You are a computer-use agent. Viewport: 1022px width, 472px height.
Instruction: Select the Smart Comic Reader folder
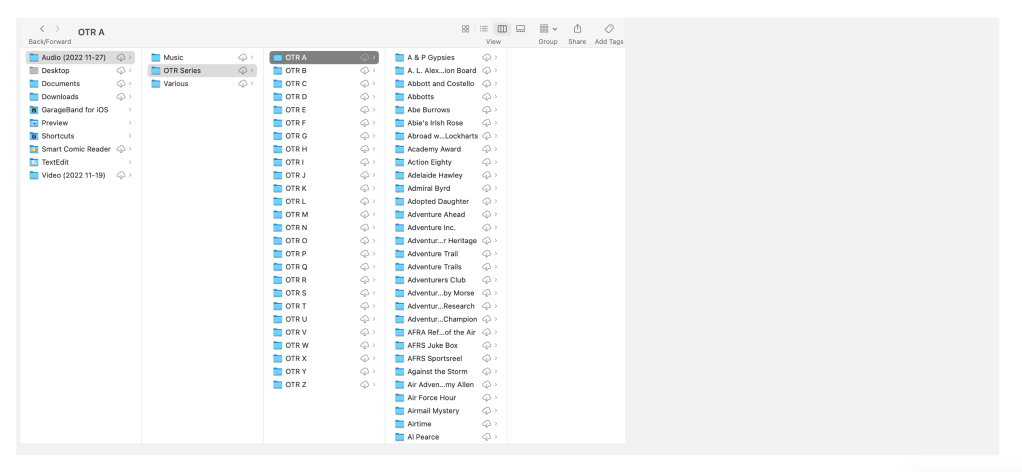pos(72,149)
